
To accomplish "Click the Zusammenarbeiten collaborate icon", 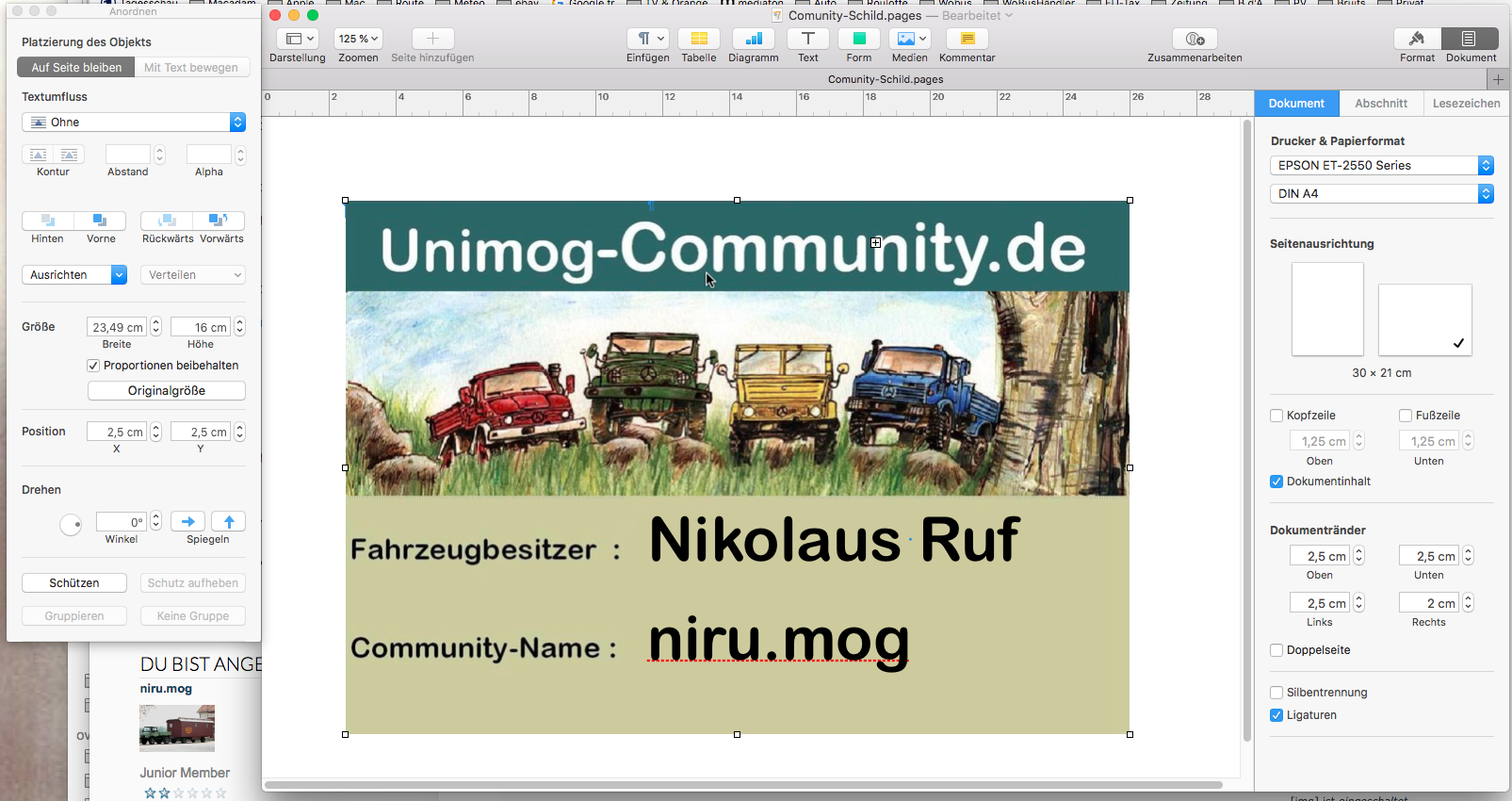I will coord(1195,39).
